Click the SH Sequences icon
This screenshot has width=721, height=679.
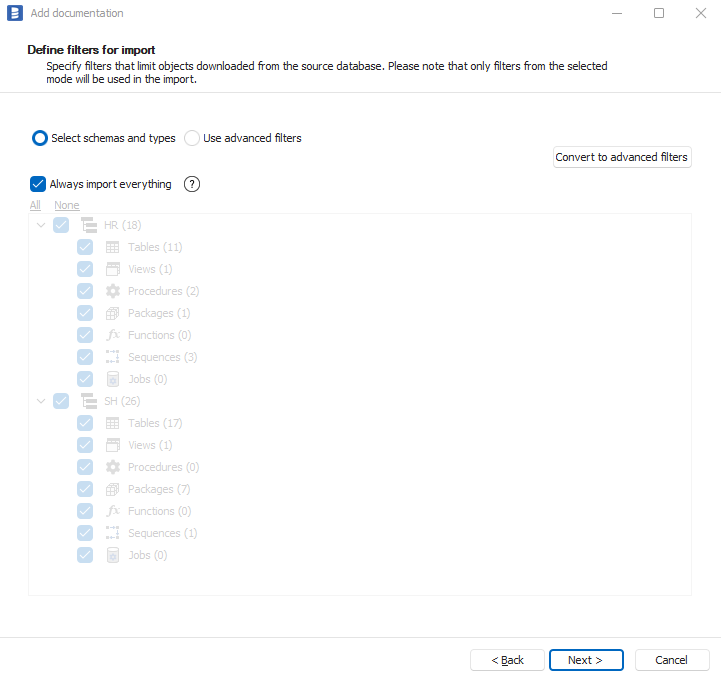click(x=113, y=533)
